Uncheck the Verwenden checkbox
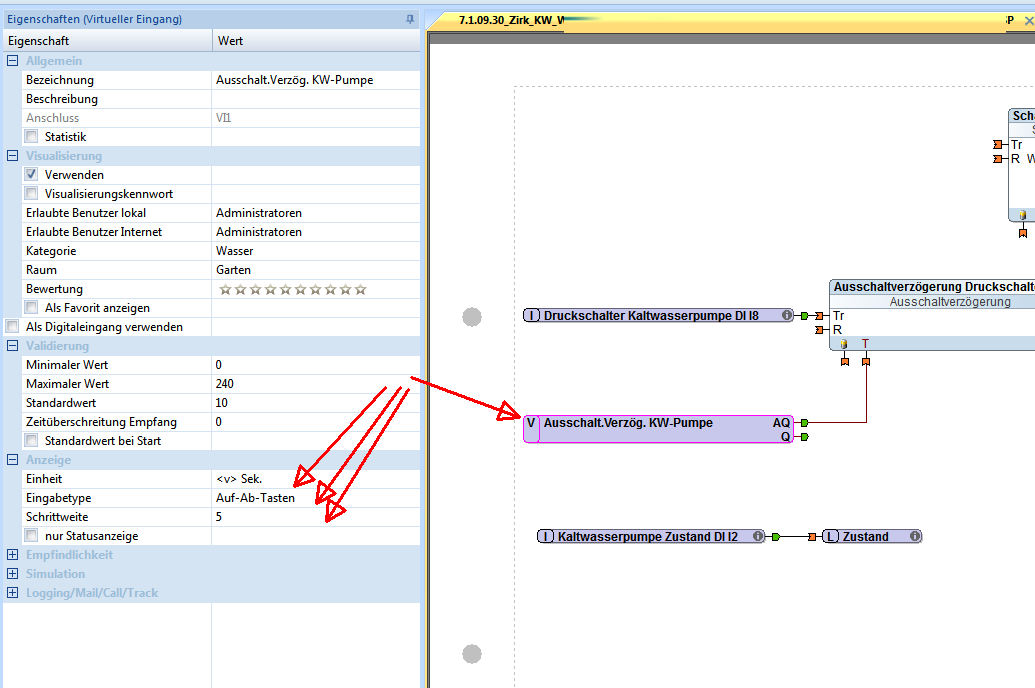This screenshot has width=1035, height=688. 31,174
